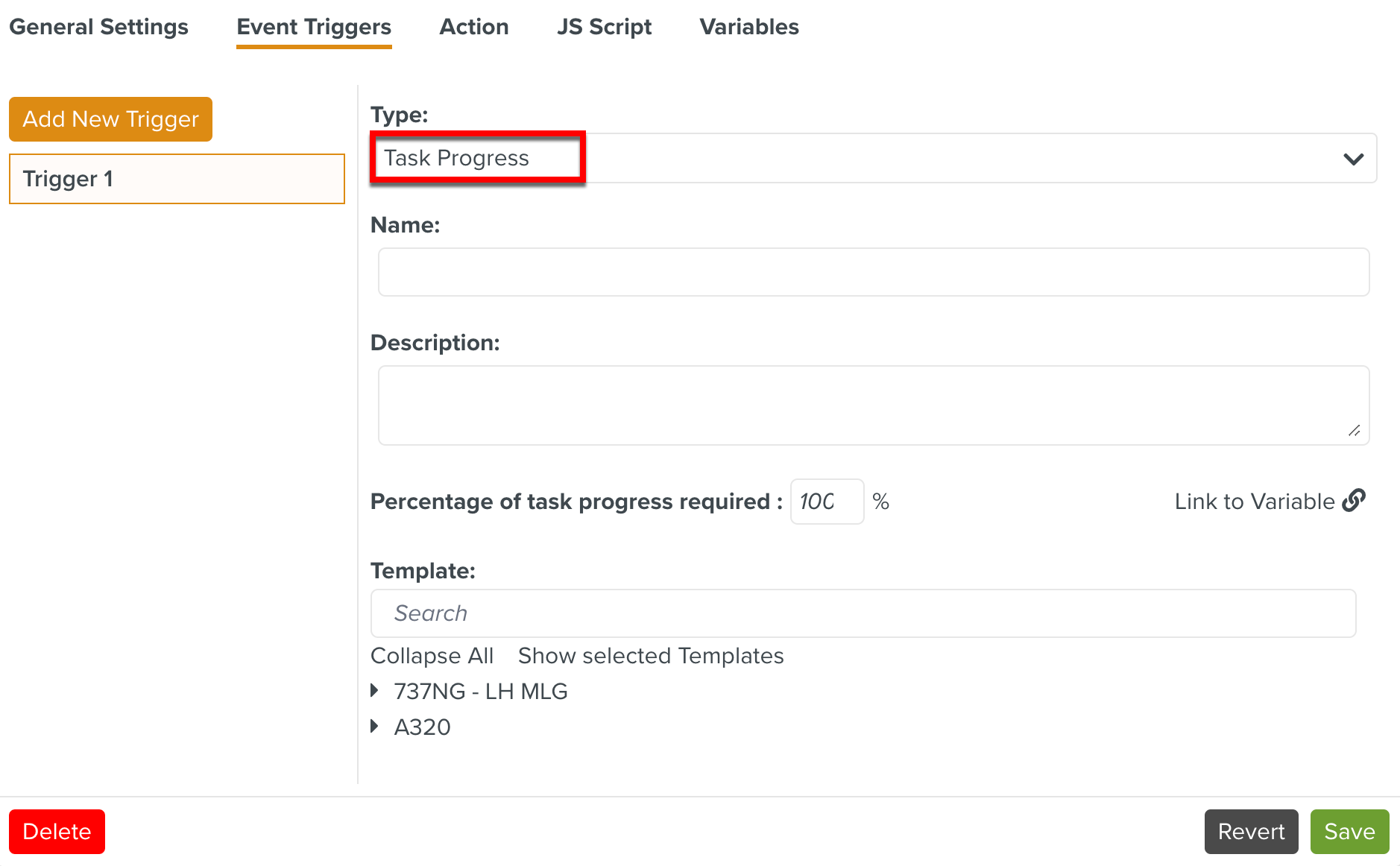Click the Name input field

click(872, 272)
